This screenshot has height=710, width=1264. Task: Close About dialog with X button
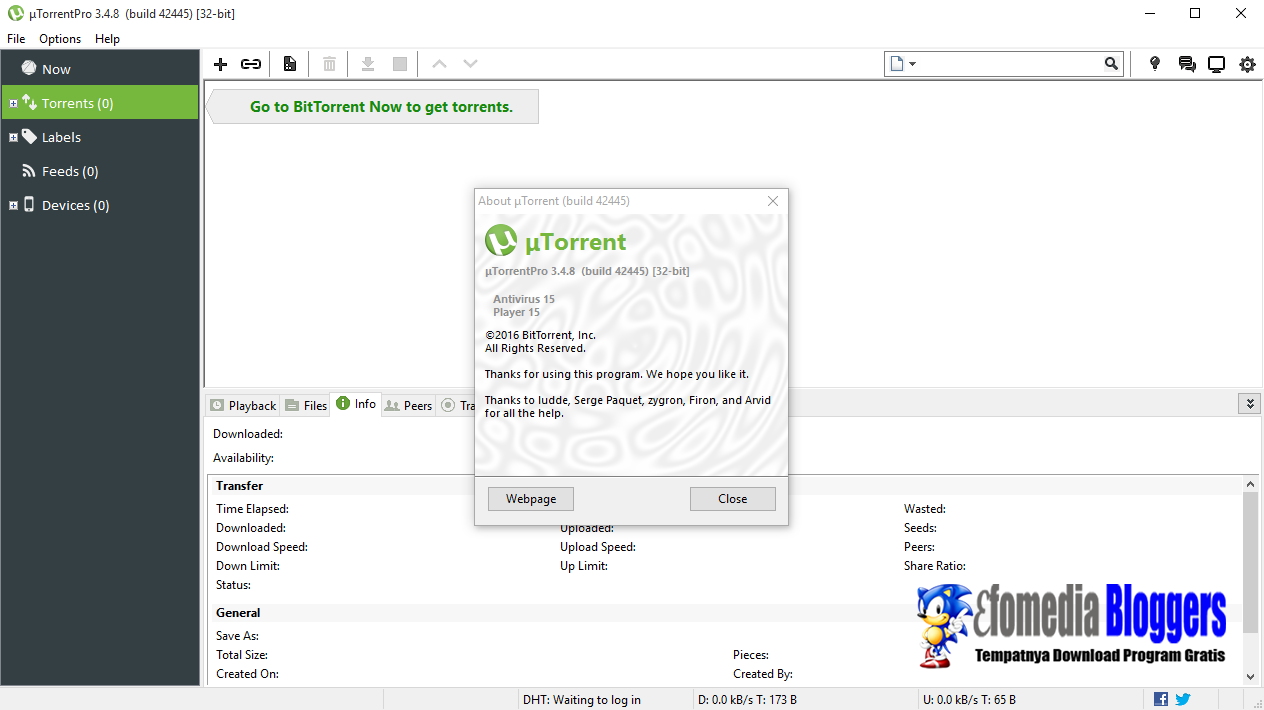tap(773, 201)
